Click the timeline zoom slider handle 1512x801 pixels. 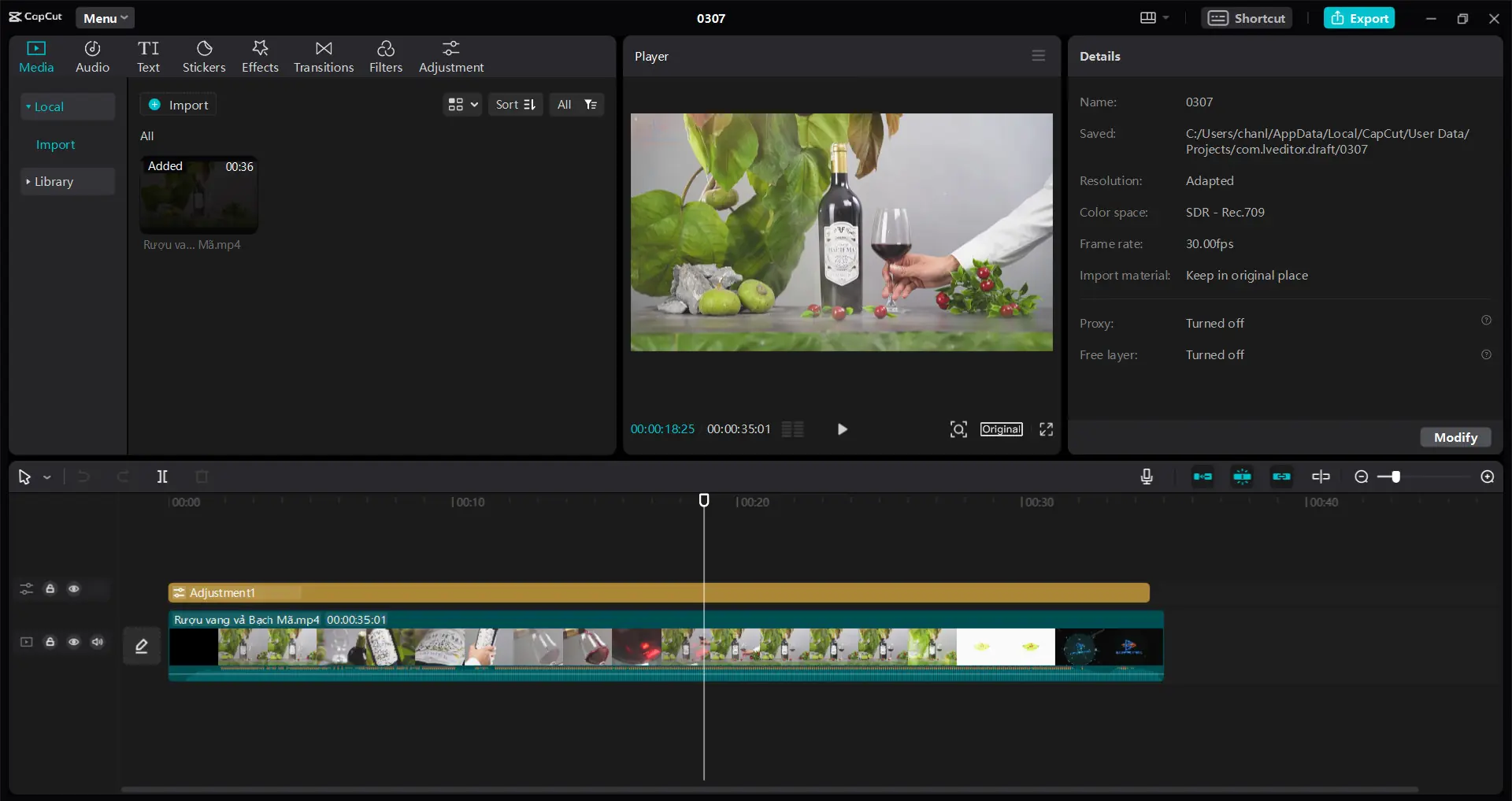coord(1395,477)
